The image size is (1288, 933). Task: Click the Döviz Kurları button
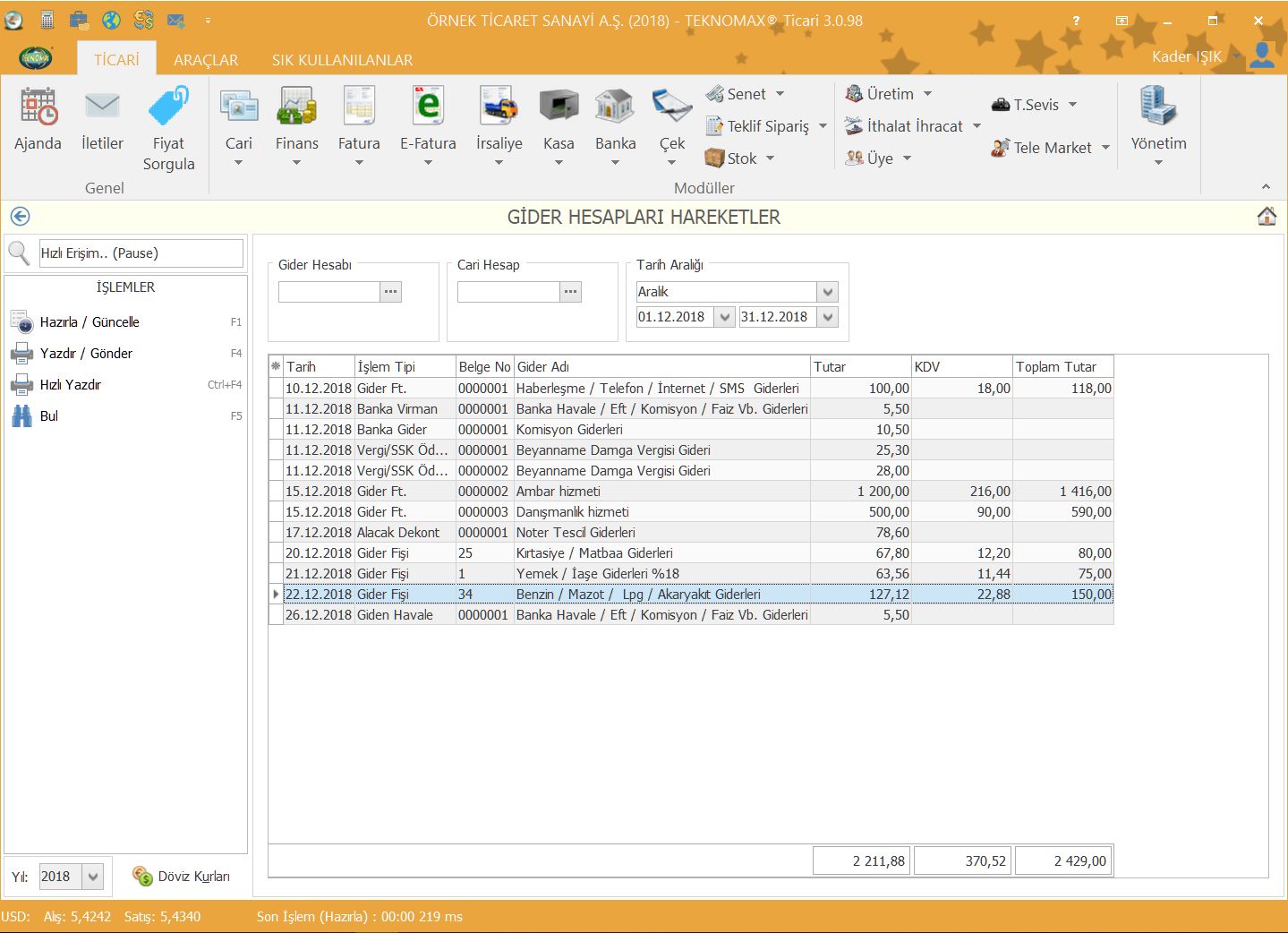(x=182, y=877)
